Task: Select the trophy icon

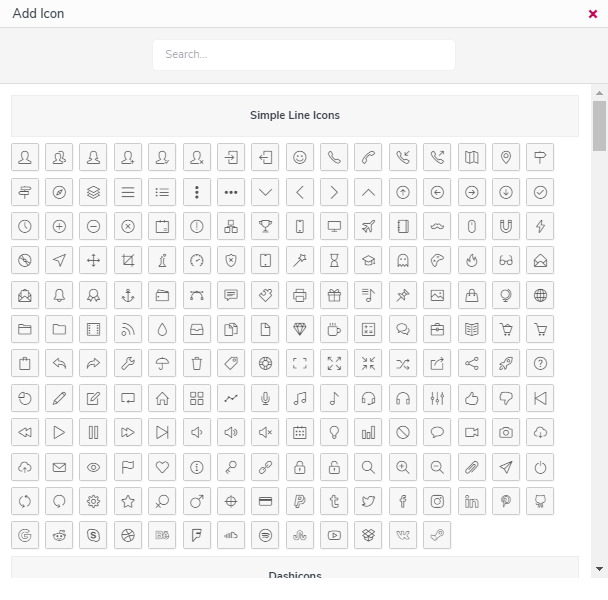Action: click(x=265, y=226)
